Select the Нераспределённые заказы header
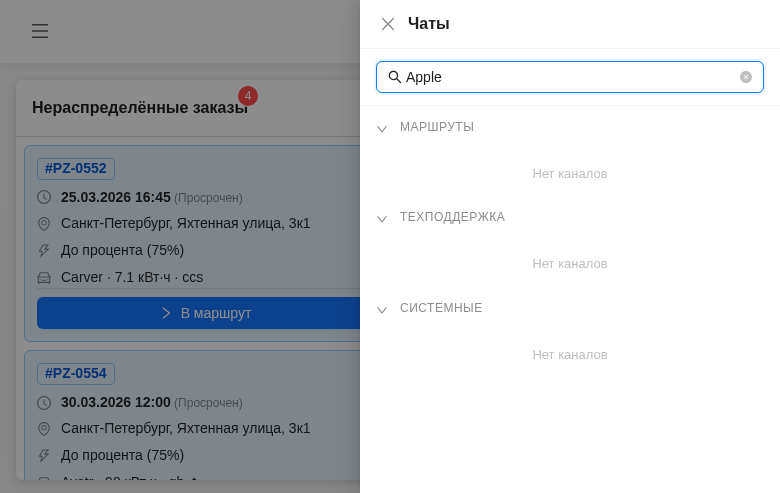This screenshot has width=780, height=493. coord(140,107)
